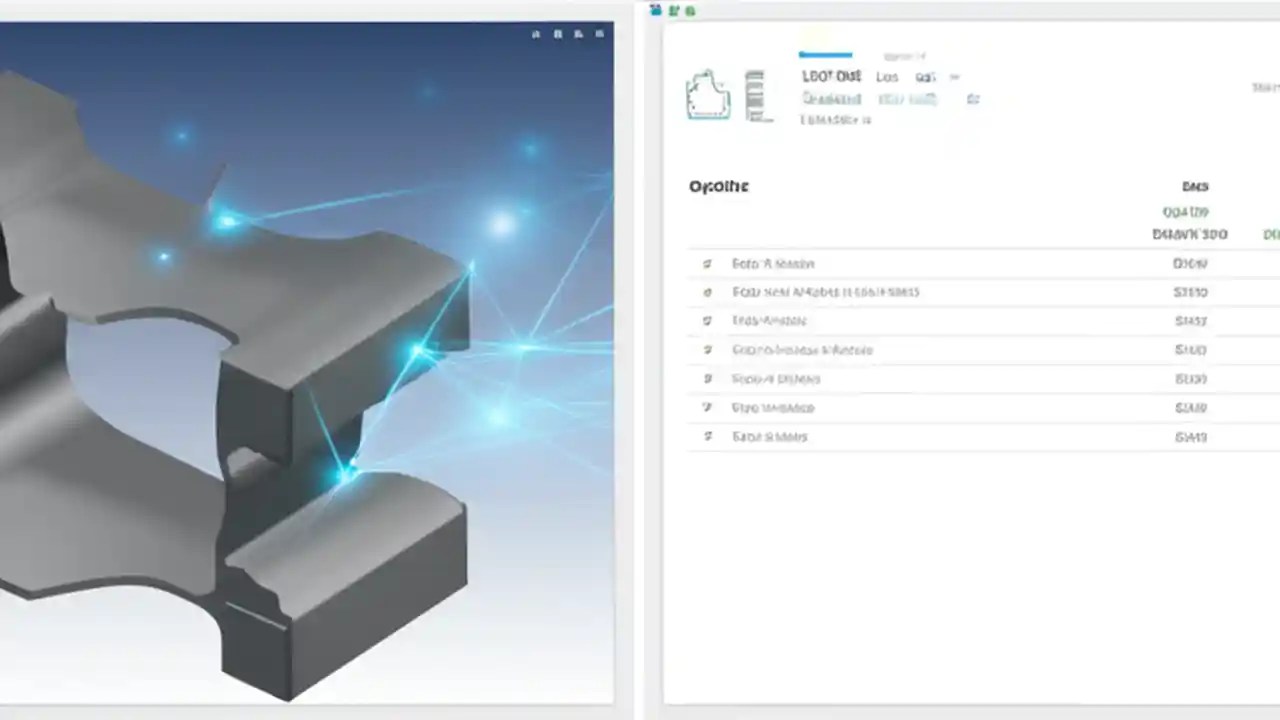This screenshot has width=1280, height=720.
Task: Select the first view icon in the 3D viewport toolbar
Action: tap(535, 33)
